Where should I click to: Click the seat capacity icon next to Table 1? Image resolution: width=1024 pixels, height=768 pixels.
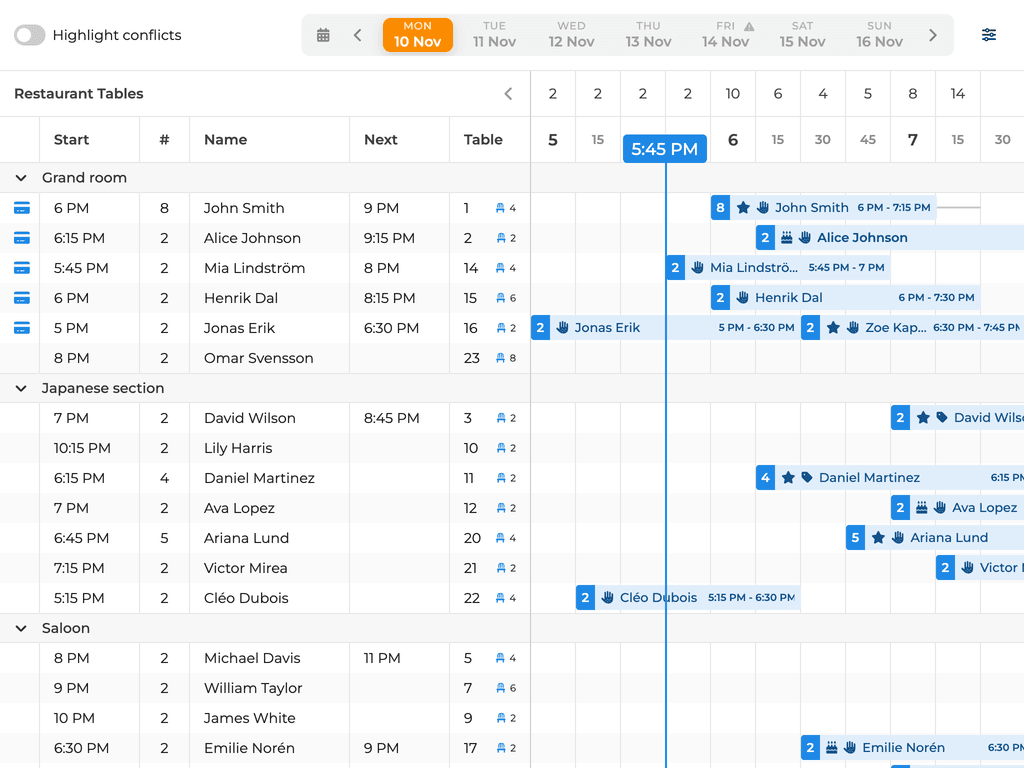[498, 208]
